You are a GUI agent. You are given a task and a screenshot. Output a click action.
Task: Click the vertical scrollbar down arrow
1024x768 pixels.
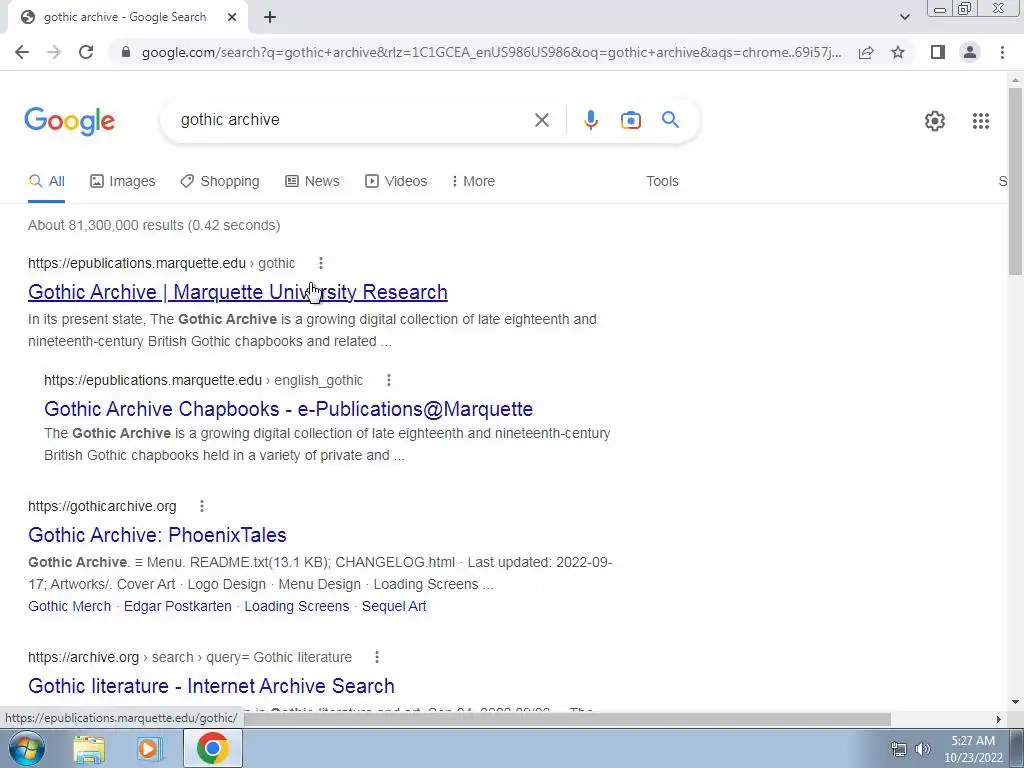pos(1015,702)
